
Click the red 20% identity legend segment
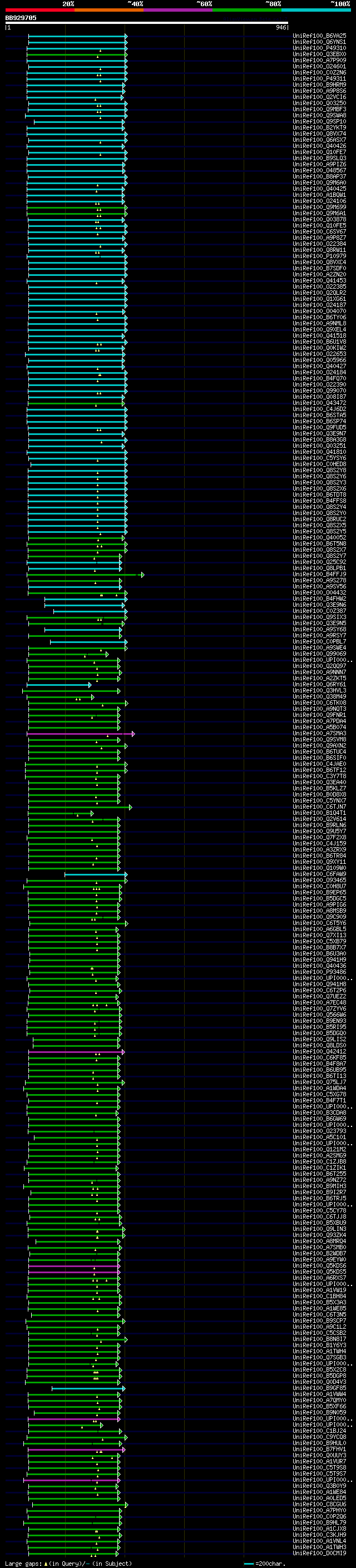39,10
